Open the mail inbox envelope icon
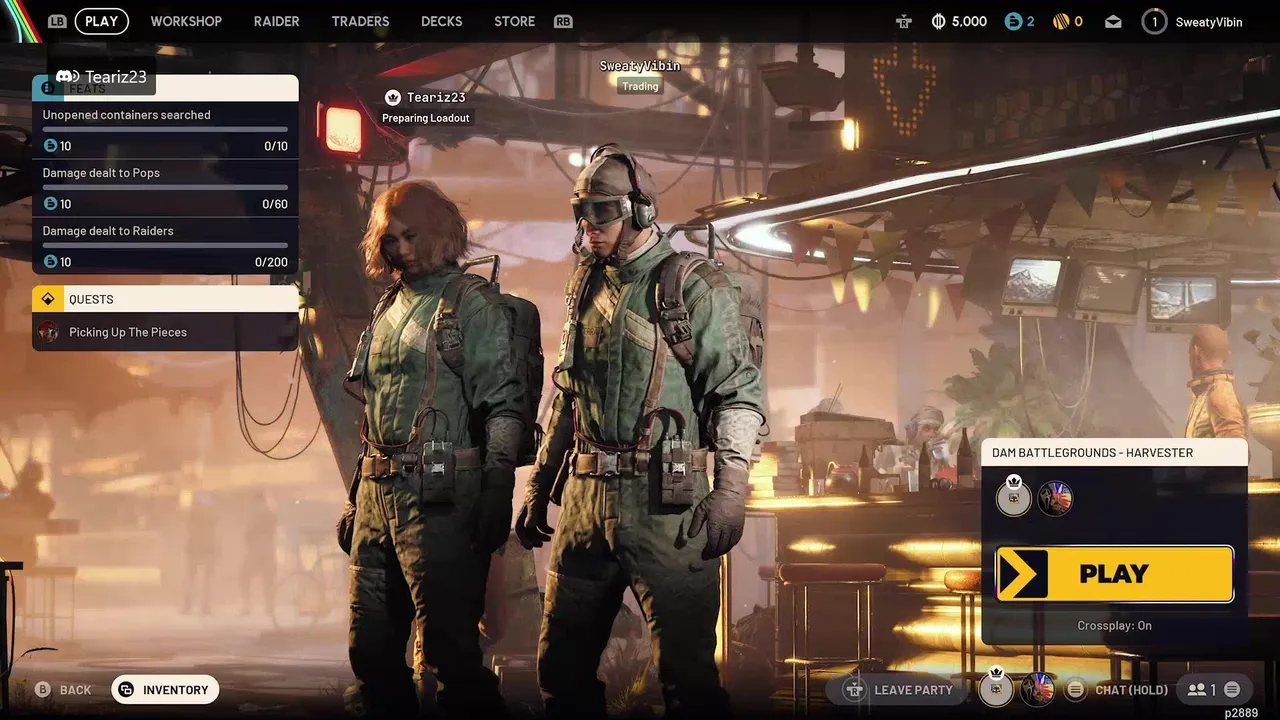 coord(1113,21)
